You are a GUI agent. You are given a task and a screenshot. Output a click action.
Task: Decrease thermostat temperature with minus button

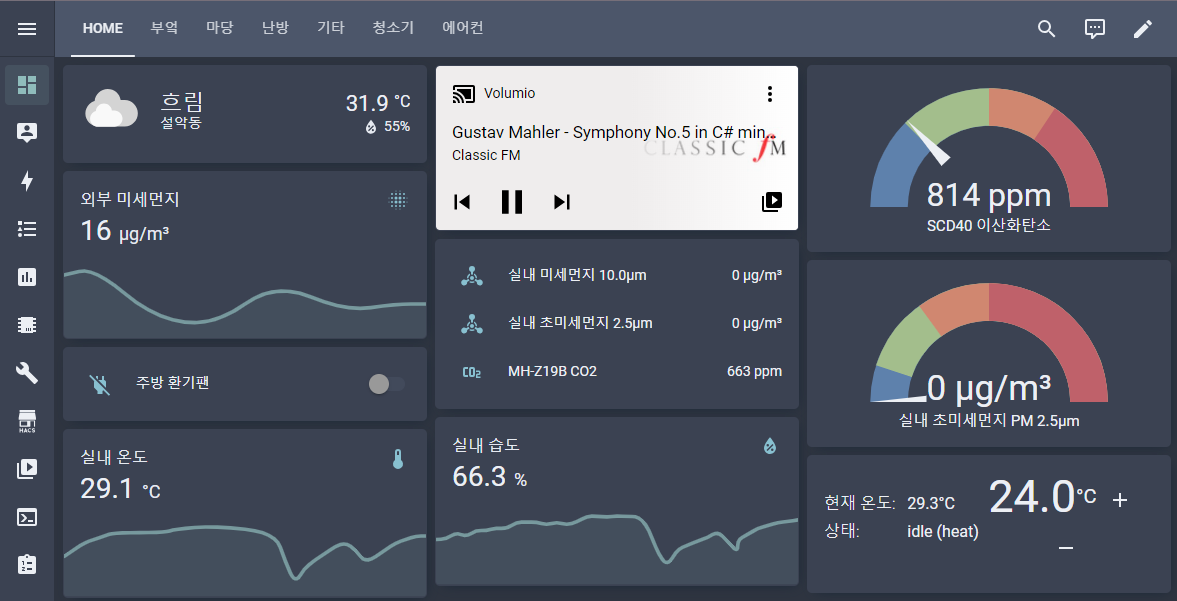pos(1066,548)
